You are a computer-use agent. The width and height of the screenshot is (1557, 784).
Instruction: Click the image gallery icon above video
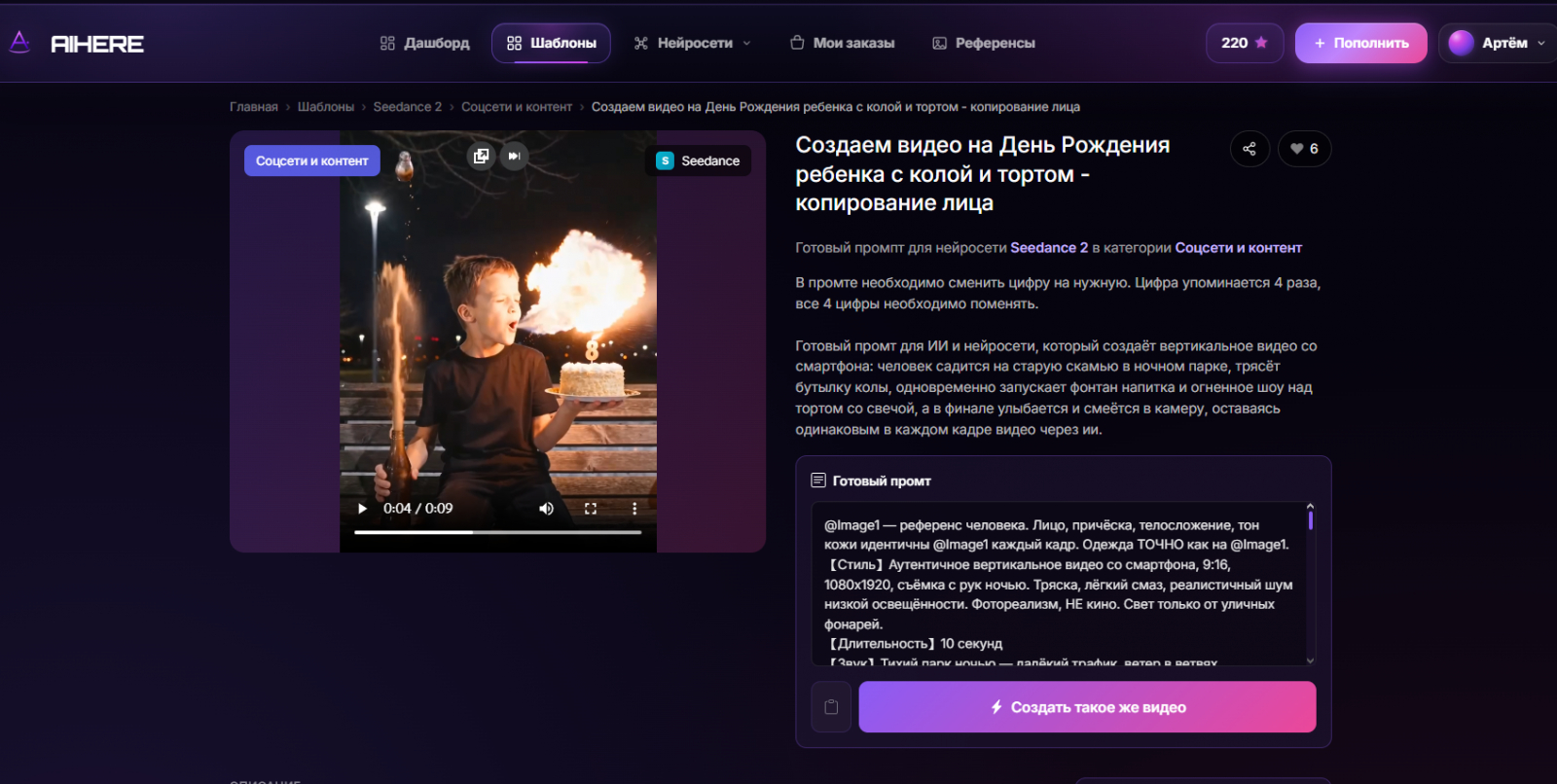pos(481,156)
